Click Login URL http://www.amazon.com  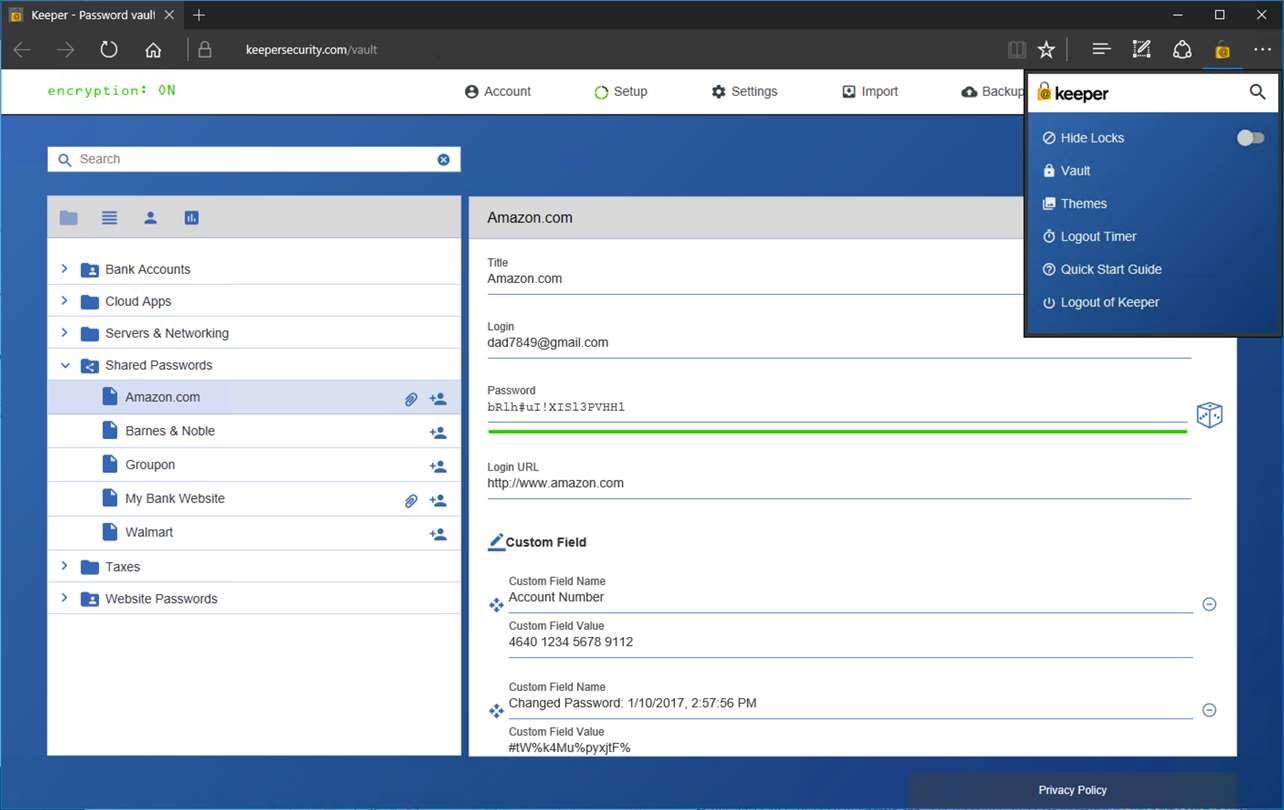(555, 483)
